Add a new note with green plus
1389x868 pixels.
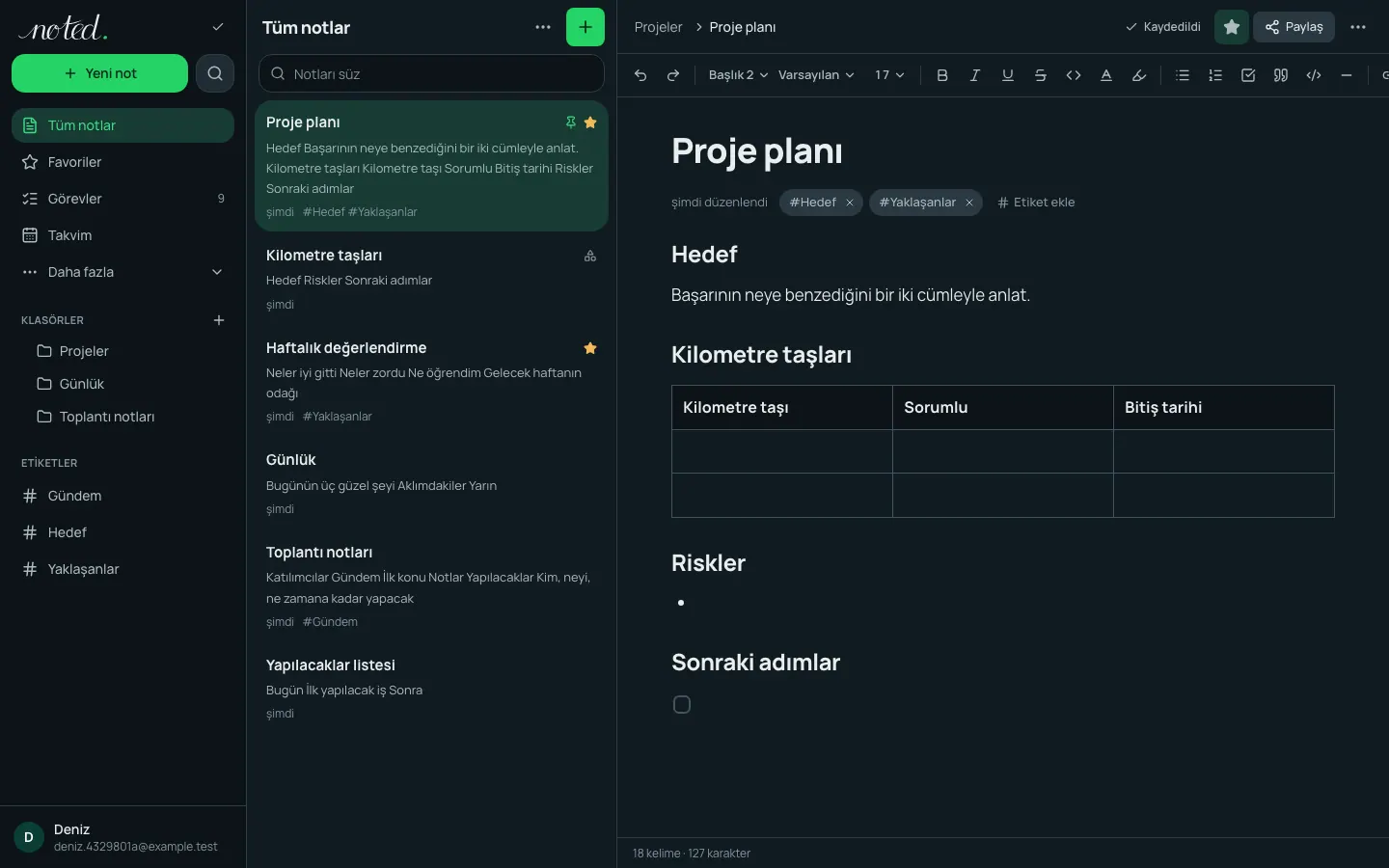coord(586,27)
